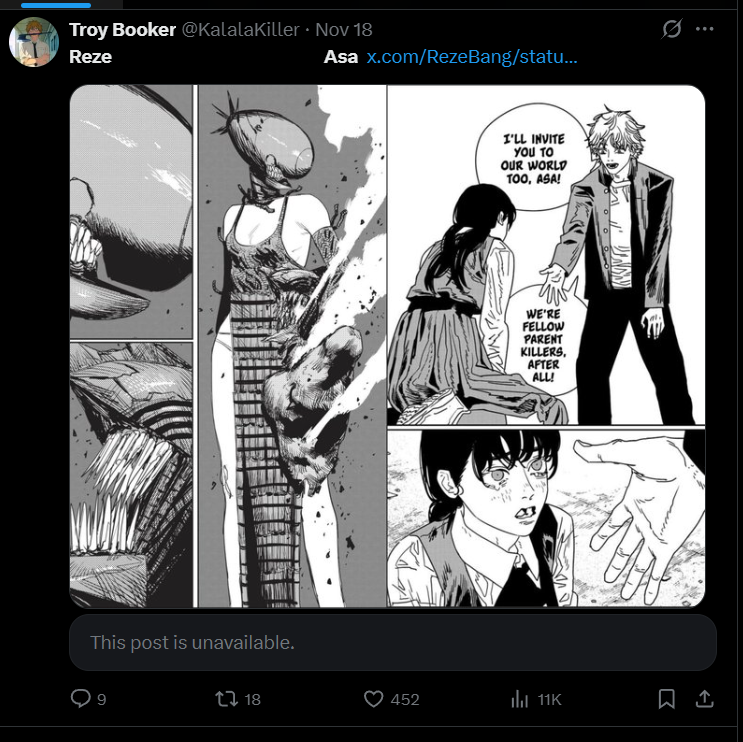Image resolution: width=743 pixels, height=742 pixels.
Task: Like the post with heart icon
Action: pos(373,699)
